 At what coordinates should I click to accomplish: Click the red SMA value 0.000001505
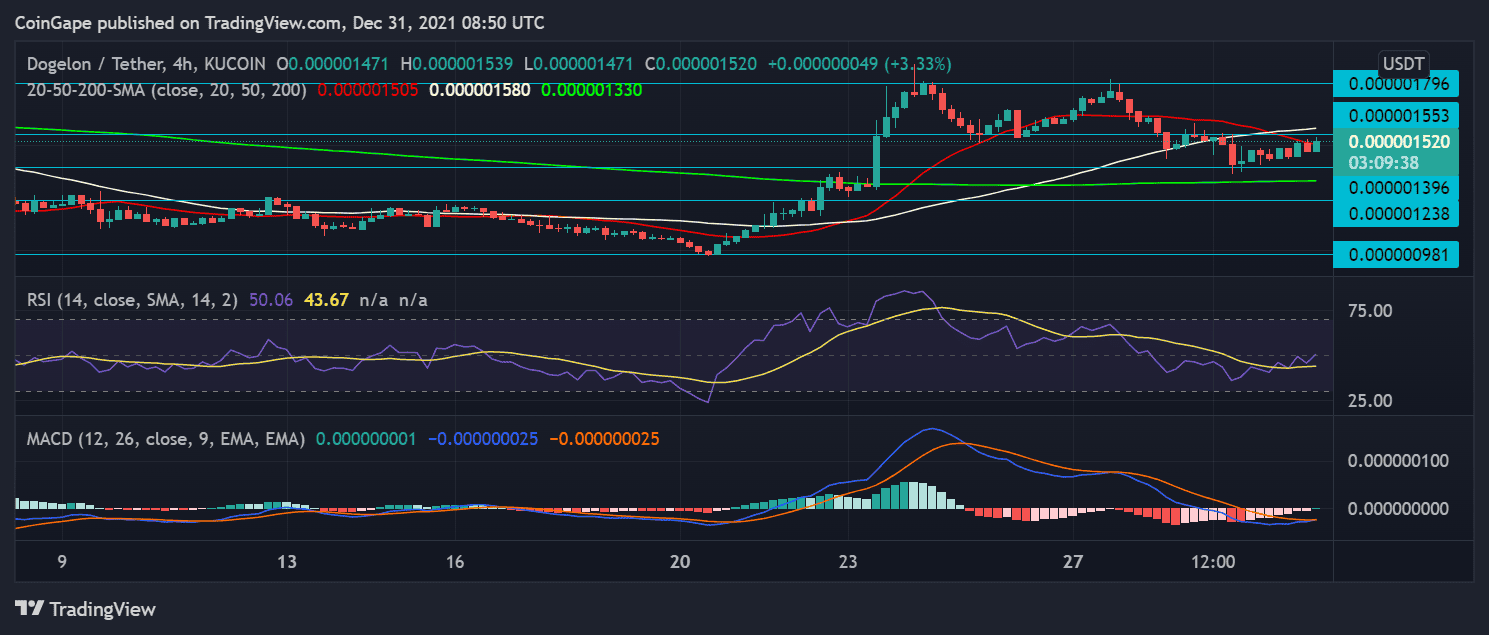click(367, 89)
